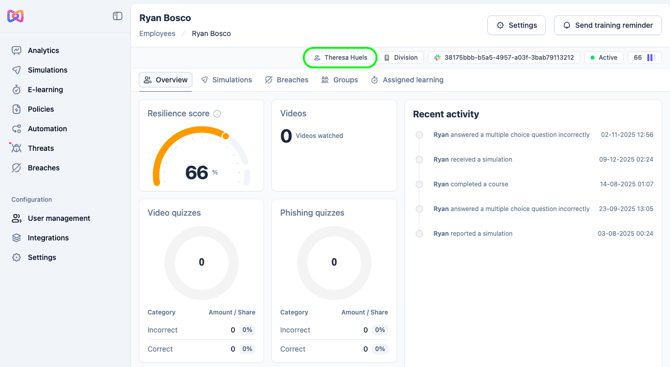
Task: Click the Slack ID chip 38175bbb
Action: point(504,58)
